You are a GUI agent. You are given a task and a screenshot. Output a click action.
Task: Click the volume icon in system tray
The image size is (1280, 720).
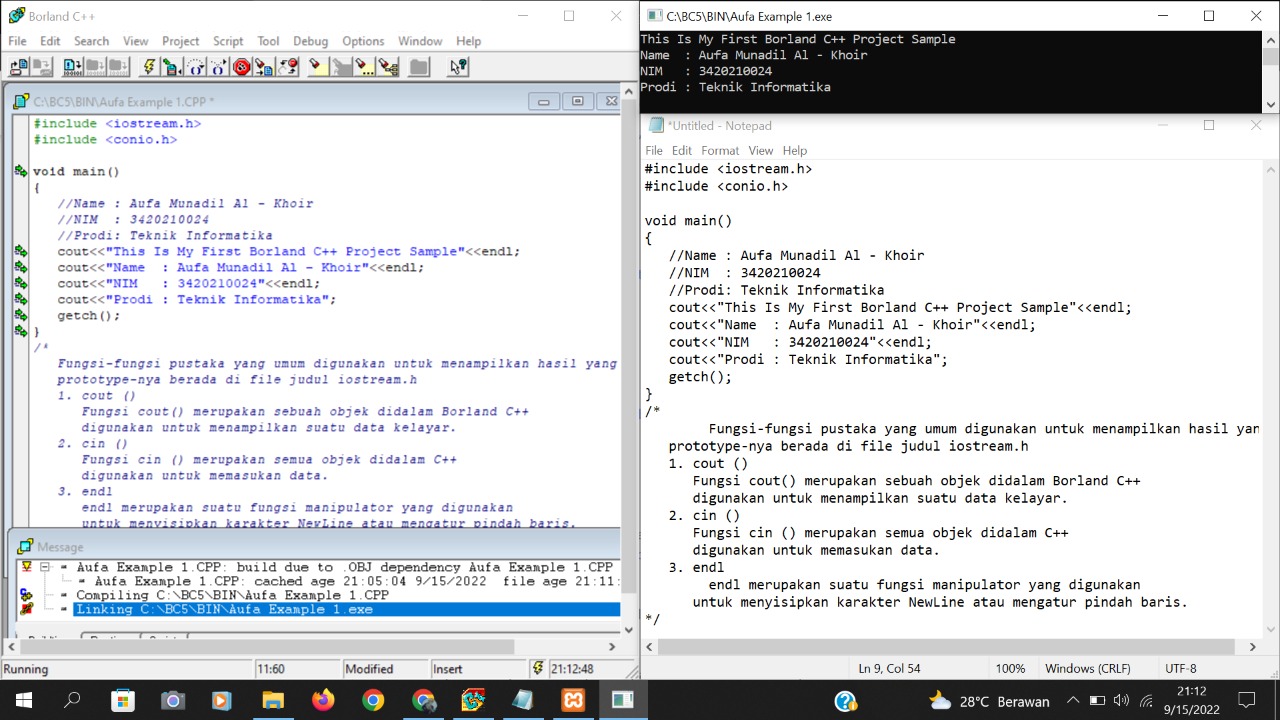coord(1121,701)
